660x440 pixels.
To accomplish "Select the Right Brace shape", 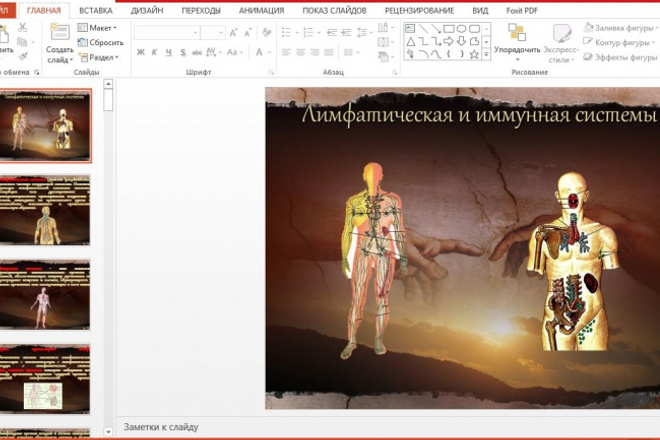I will tap(462, 54).
